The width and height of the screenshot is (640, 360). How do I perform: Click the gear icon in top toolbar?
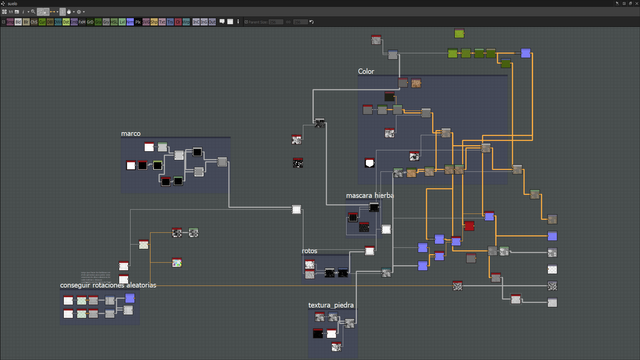(x=79, y=12)
